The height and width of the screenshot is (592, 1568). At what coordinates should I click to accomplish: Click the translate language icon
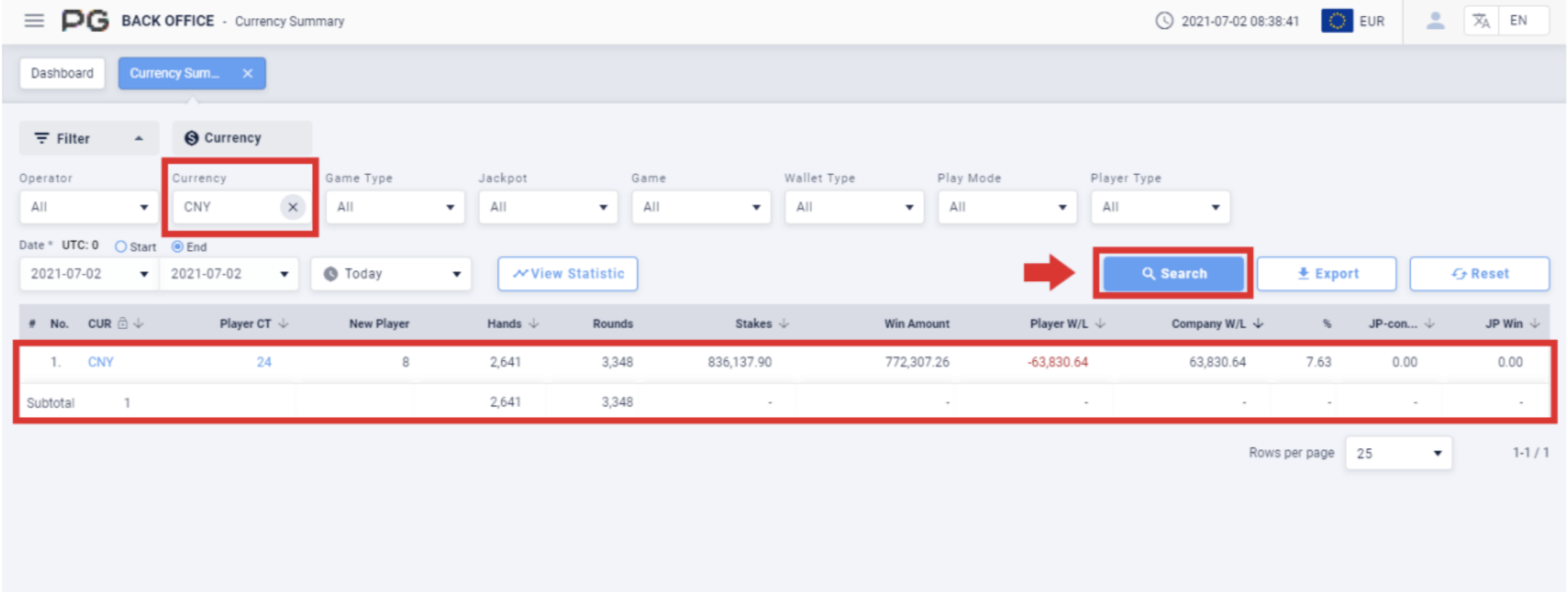[1482, 21]
